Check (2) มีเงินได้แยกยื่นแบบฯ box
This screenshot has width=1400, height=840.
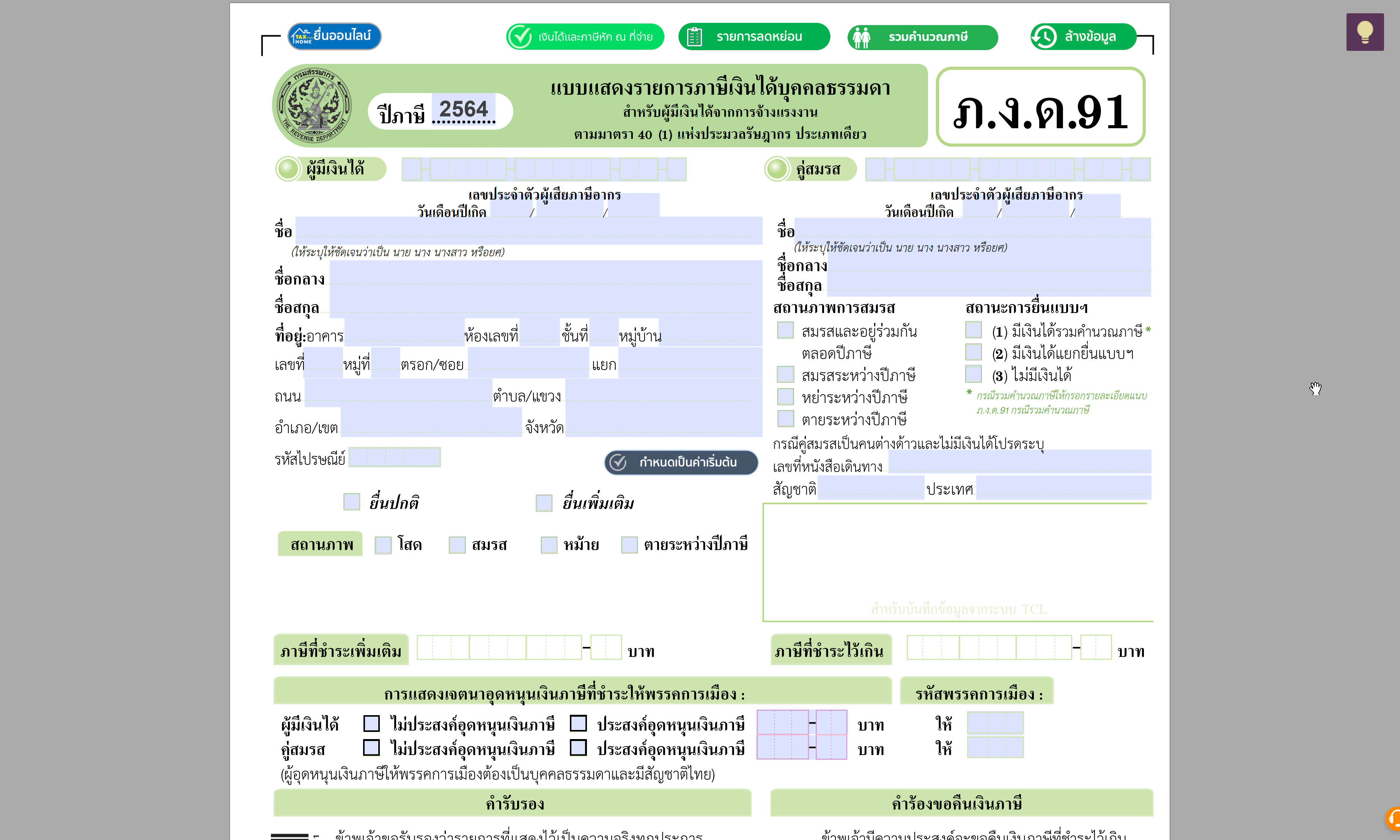pos(973,351)
